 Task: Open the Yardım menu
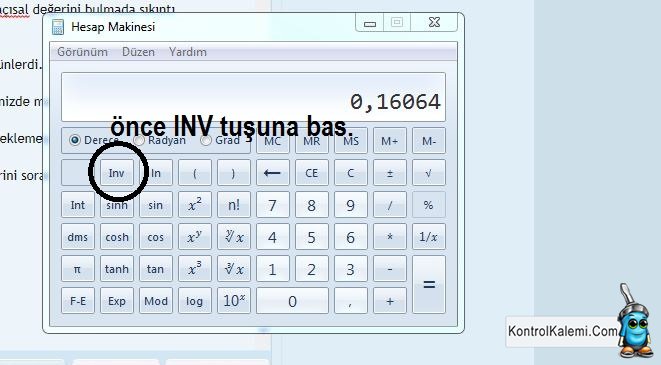click(x=188, y=52)
